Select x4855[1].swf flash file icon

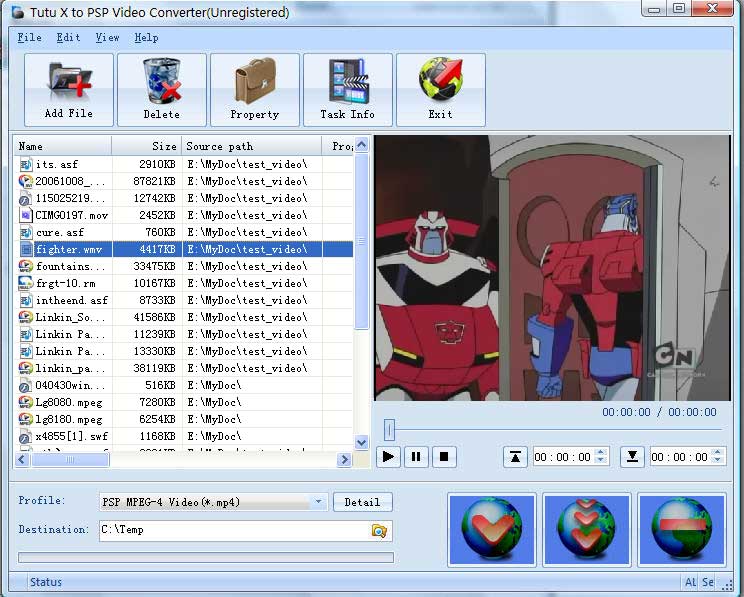tap(26, 437)
